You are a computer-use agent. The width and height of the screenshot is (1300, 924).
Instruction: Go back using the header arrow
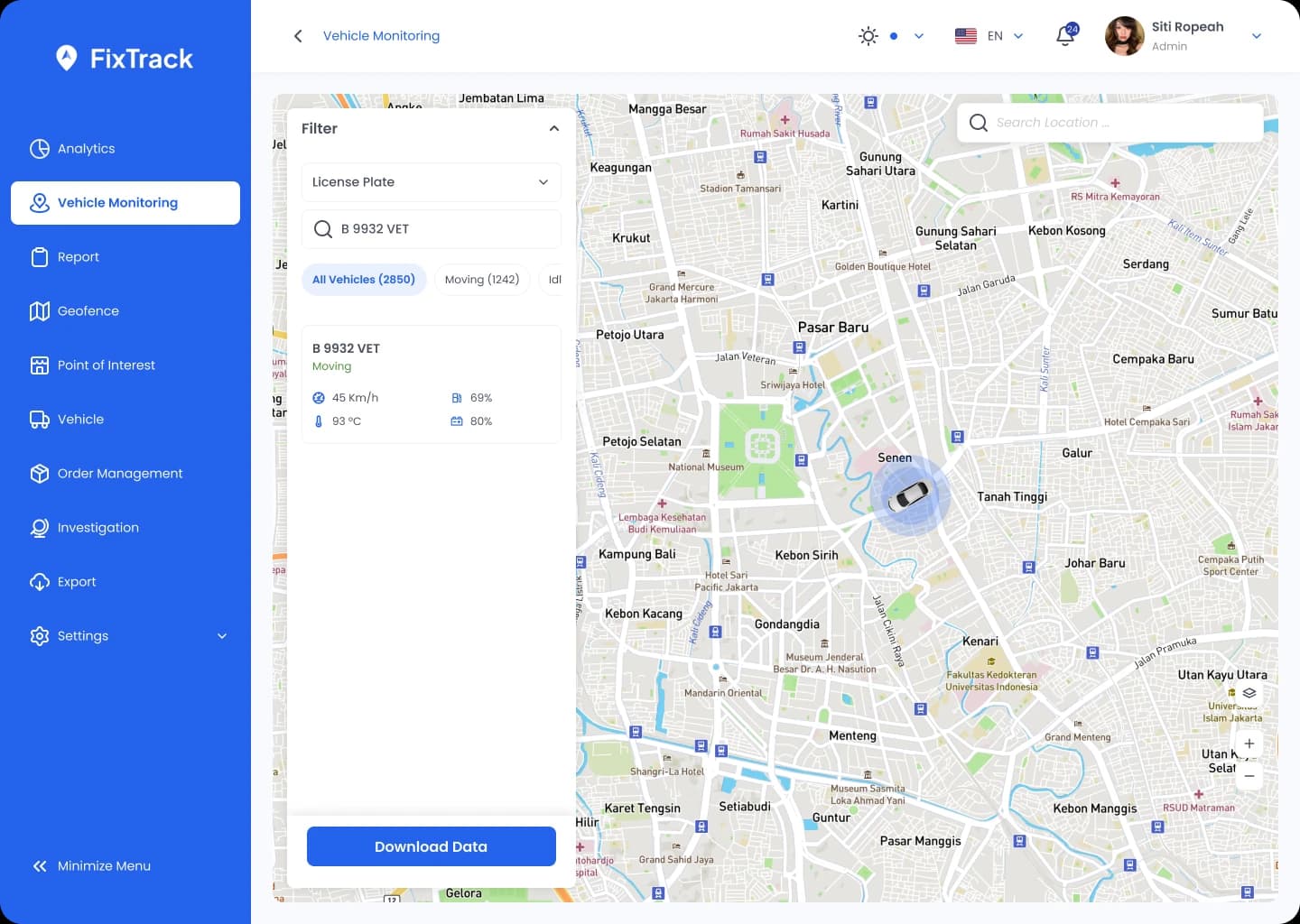pos(298,36)
